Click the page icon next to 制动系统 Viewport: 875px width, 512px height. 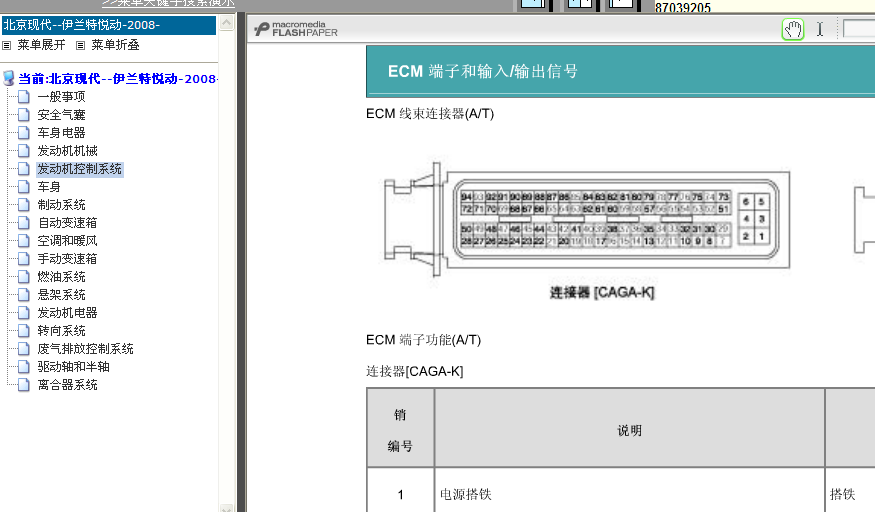[x=23, y=205]
